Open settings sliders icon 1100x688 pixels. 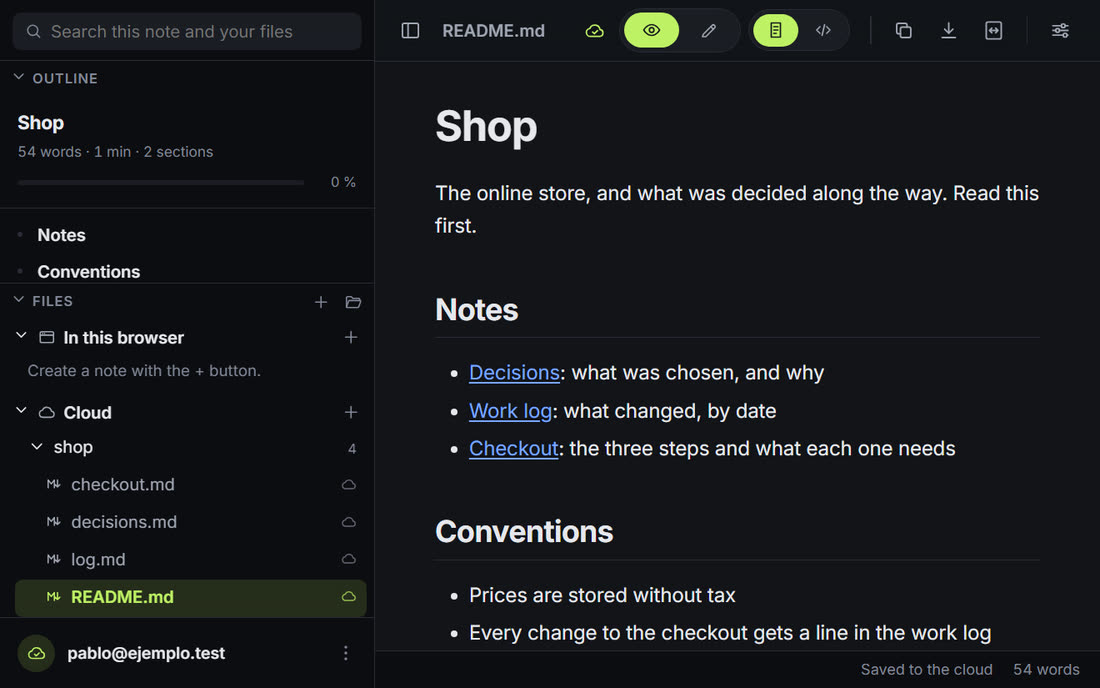[x=1060, y=31]
